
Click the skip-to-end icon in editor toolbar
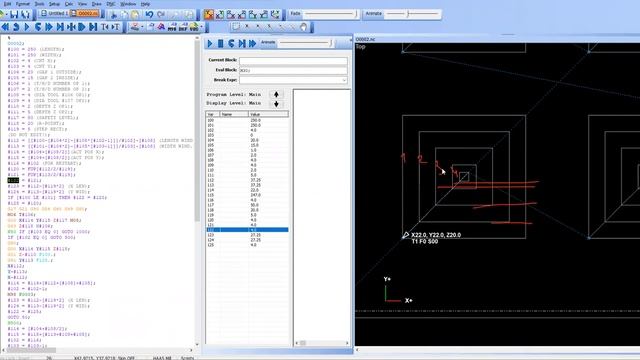pos(60,27)
